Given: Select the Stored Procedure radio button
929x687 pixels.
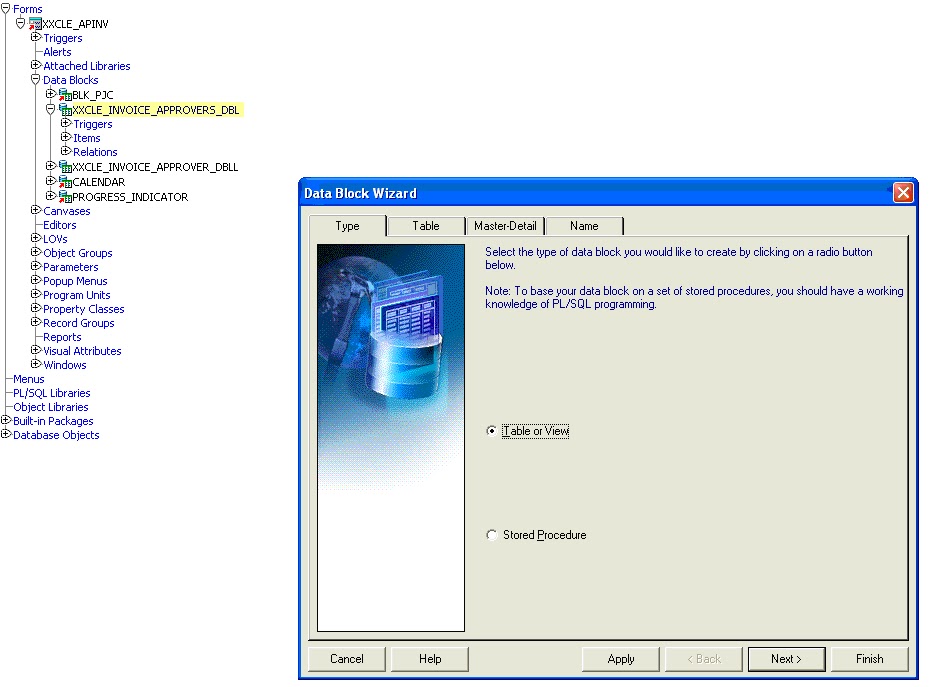Looking at the screenshot, I should coord(491,535).
